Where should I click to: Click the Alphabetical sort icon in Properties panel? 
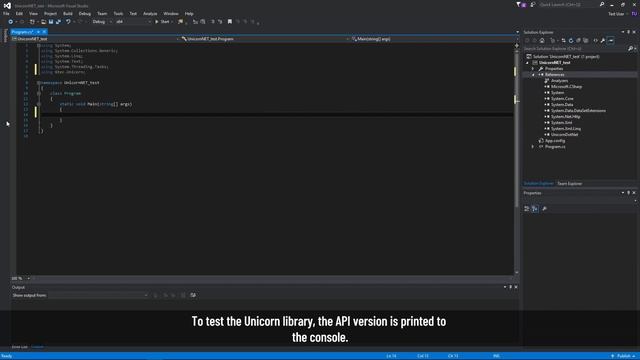[x=535, y=209]
